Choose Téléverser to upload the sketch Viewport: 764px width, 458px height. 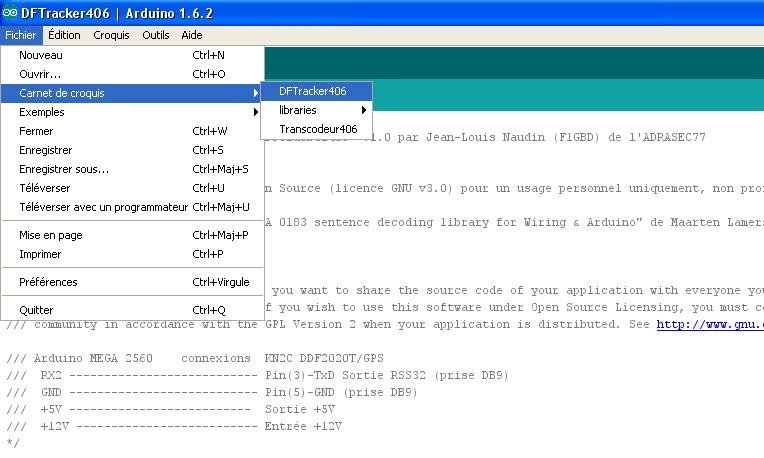point(133,188)
